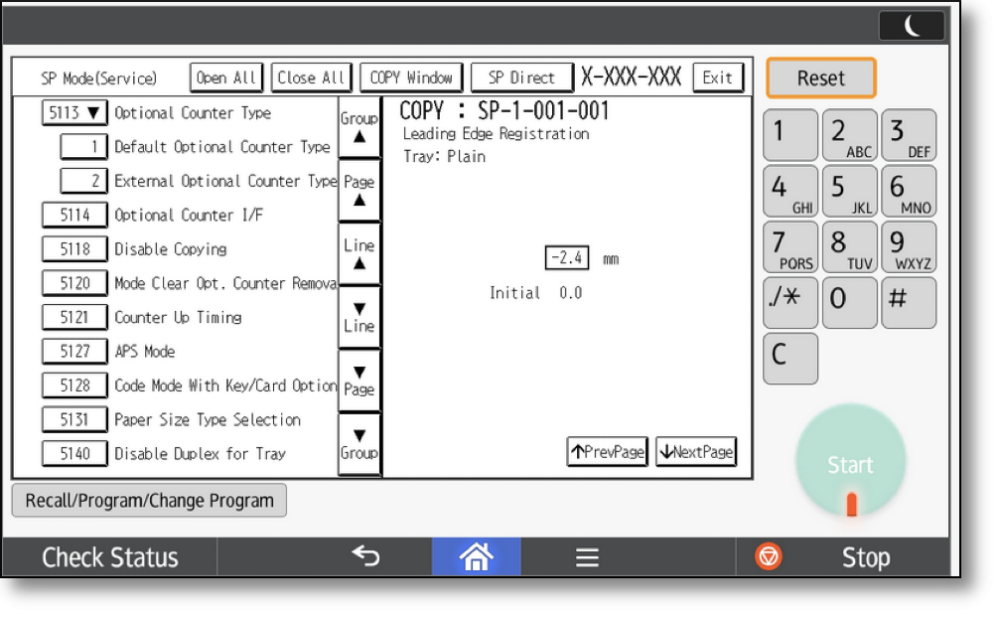Tap the Stop text label
The height and width of the screenshot is (617, 1000).
[x=865, y=558]
